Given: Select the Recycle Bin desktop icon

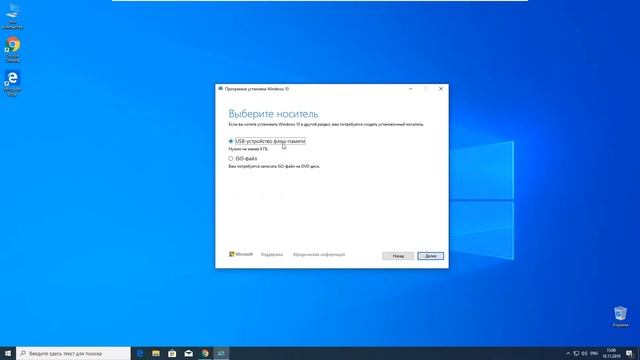Looking at the screenshot, I should [620, 317].
